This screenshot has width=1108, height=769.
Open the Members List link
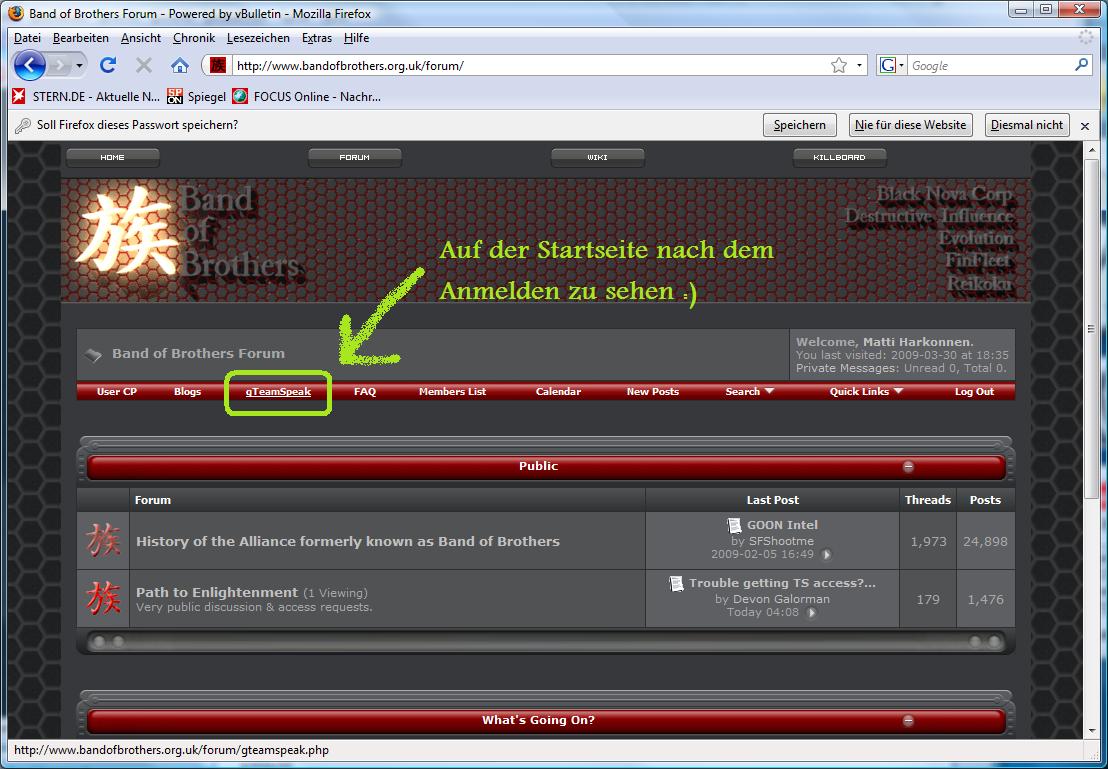pyautogui.click(x=452, y=392)
